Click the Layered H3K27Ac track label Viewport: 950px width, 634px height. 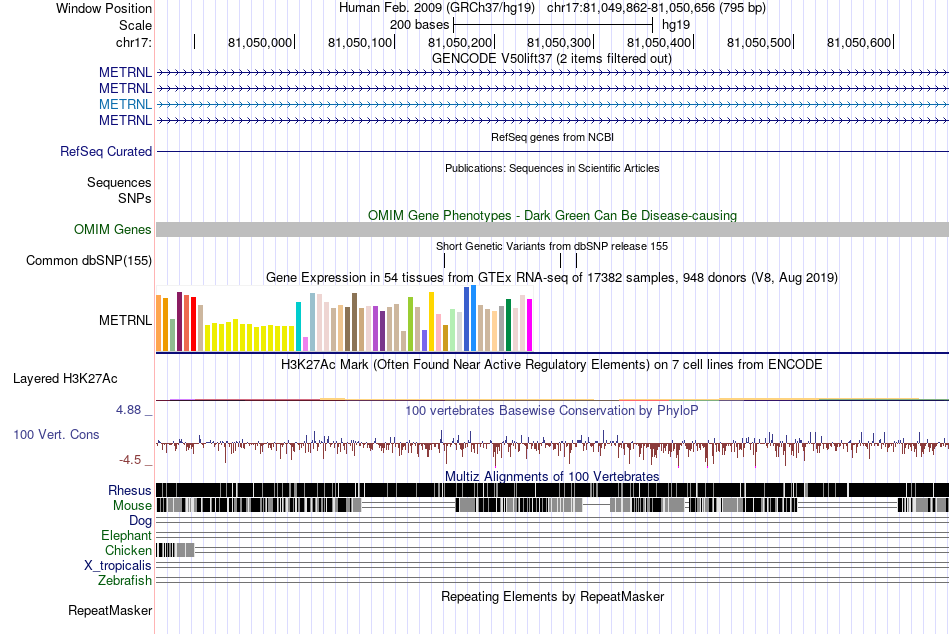click(x=65, y=379)
